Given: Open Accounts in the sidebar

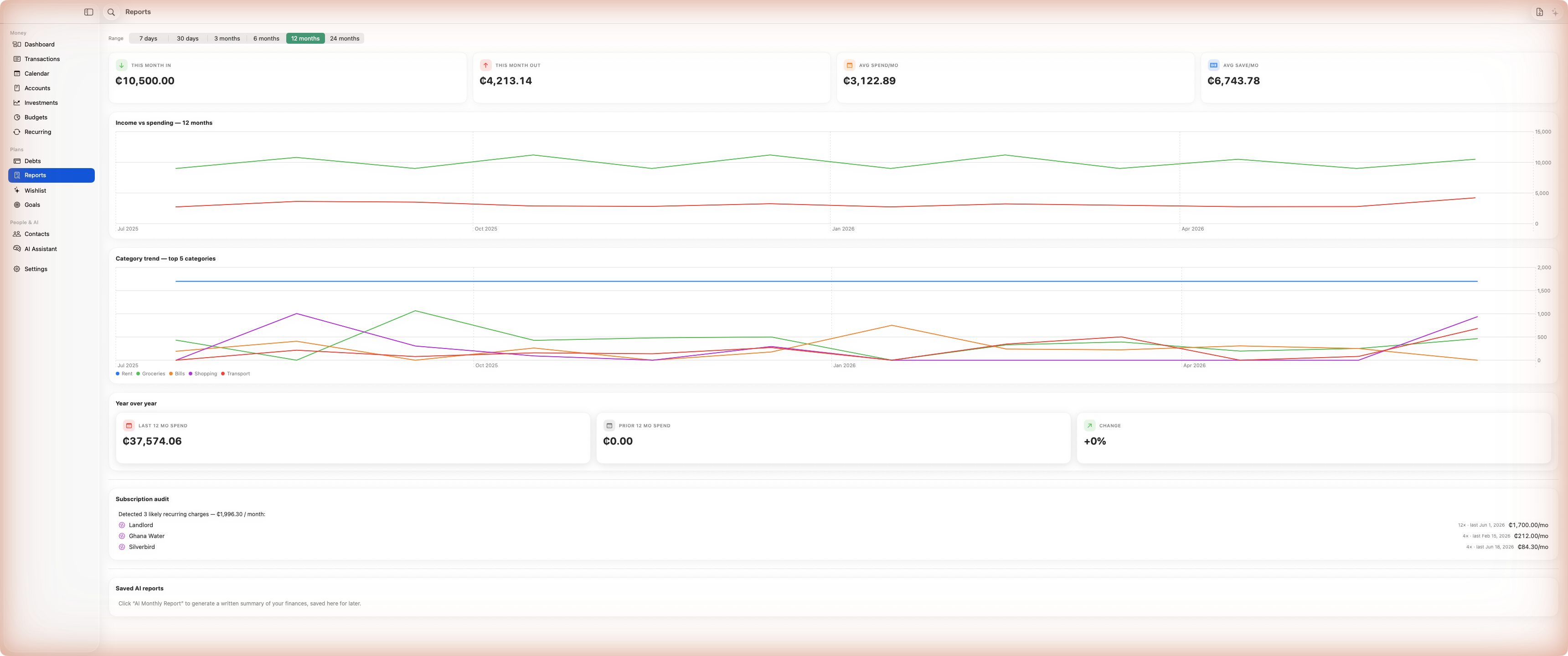Looking at the screenshot, I should [x=52, y=88].
